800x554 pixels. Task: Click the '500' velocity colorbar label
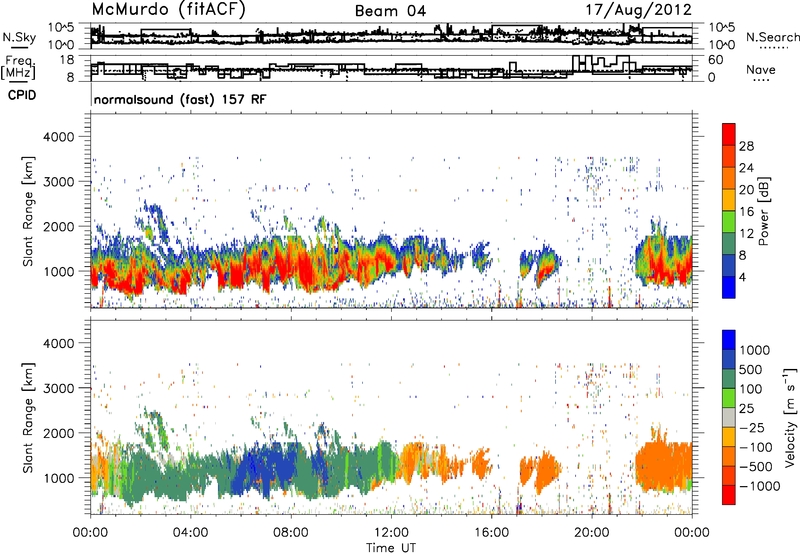tap(750, 370)
